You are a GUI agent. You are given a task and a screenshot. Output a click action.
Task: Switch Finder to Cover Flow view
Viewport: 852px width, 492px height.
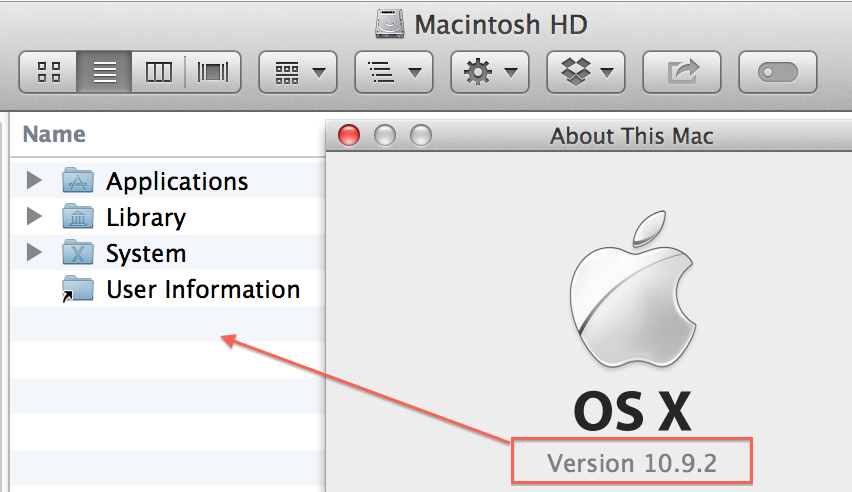click(x=212, y=72)
